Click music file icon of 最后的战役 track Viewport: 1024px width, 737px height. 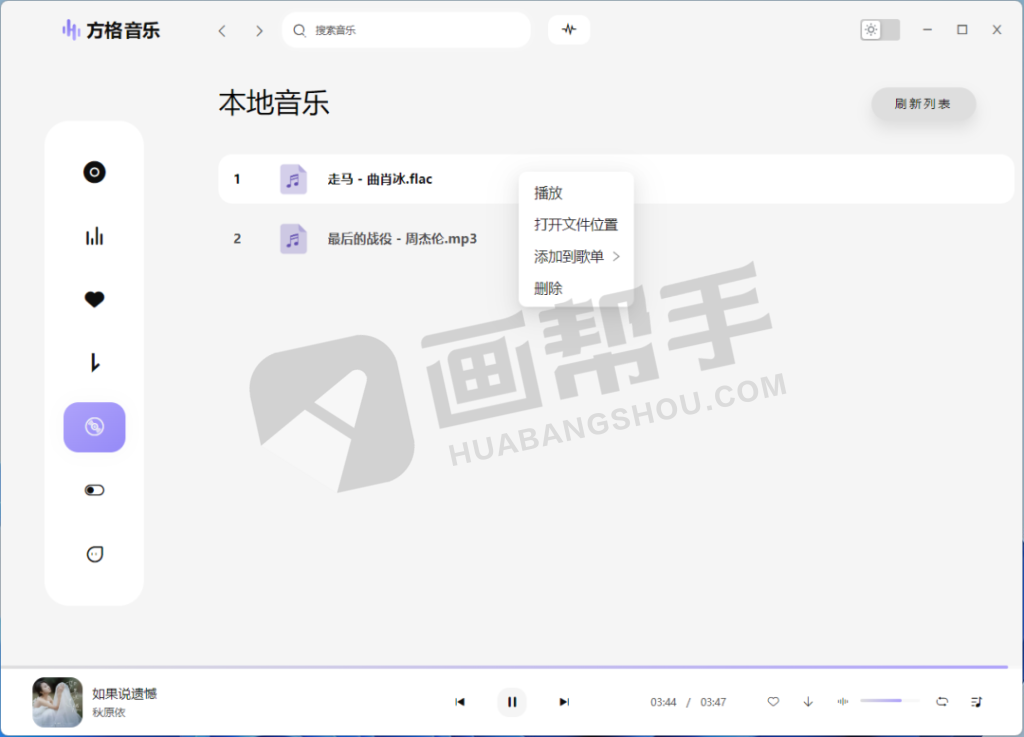click(293, 239)
